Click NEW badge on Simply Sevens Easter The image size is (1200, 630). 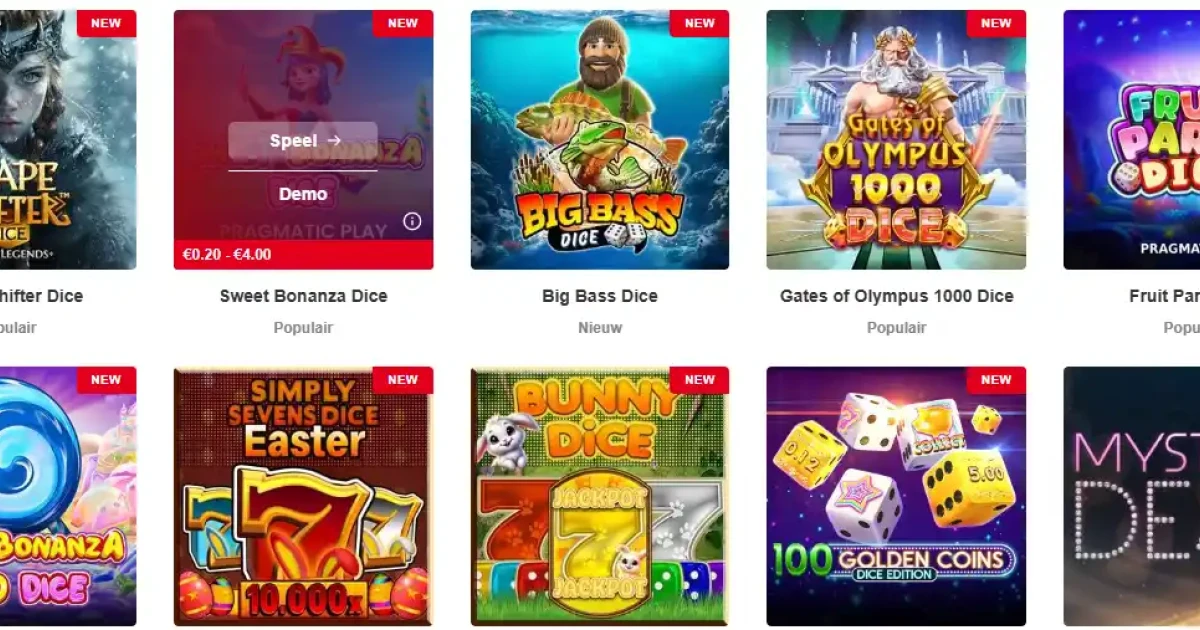tap(403, 380)
